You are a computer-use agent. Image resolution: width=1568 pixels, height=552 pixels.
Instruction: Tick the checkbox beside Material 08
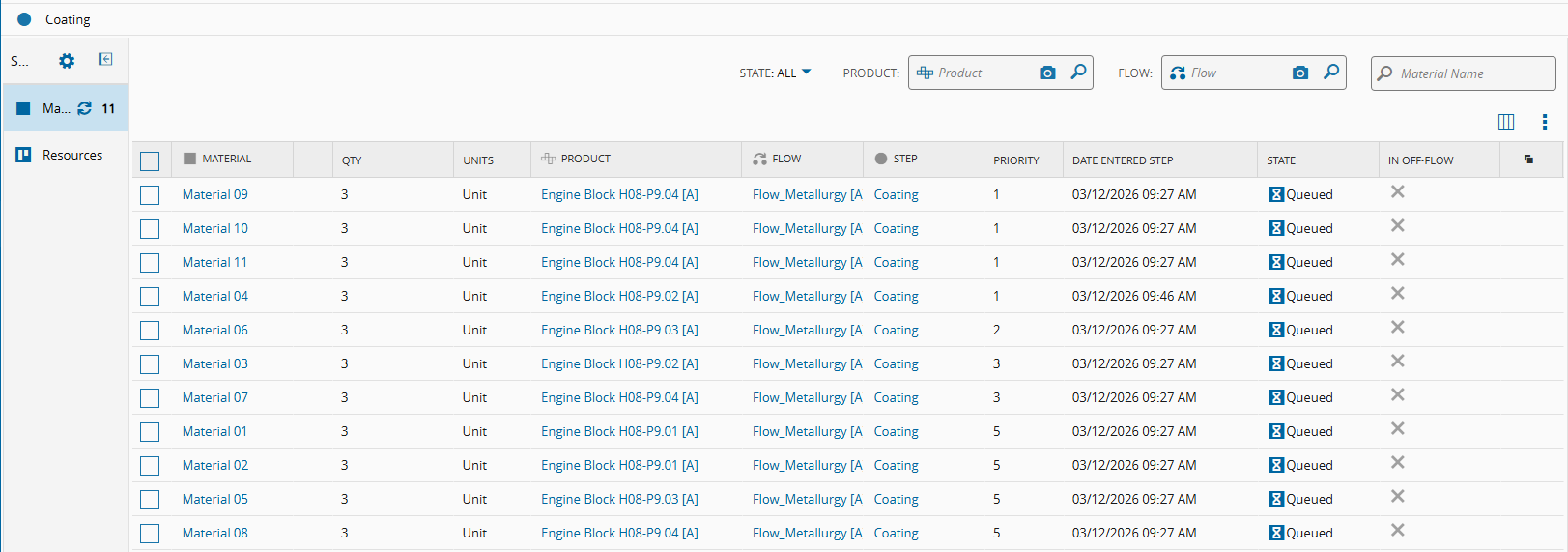click(150, 534)
